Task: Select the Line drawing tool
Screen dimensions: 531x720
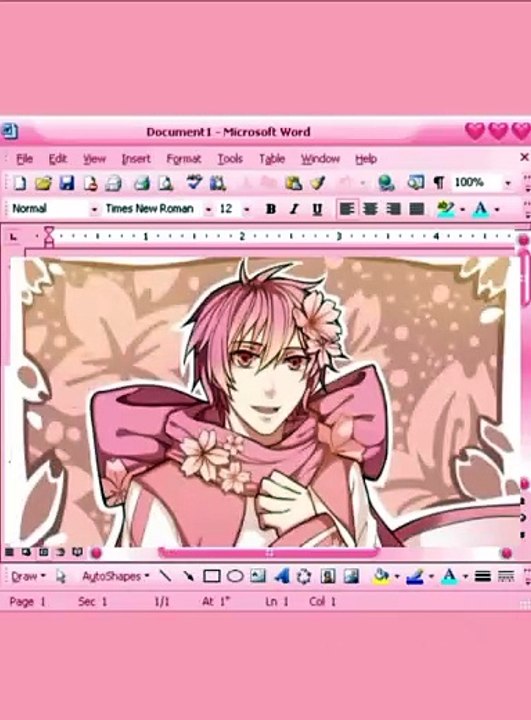Action: point(164,576)
